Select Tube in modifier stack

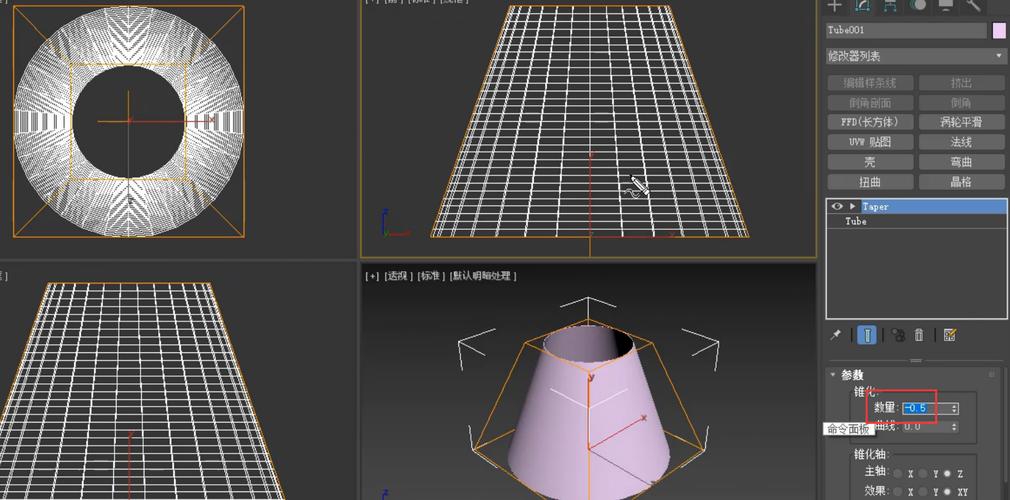pos(917,221)
